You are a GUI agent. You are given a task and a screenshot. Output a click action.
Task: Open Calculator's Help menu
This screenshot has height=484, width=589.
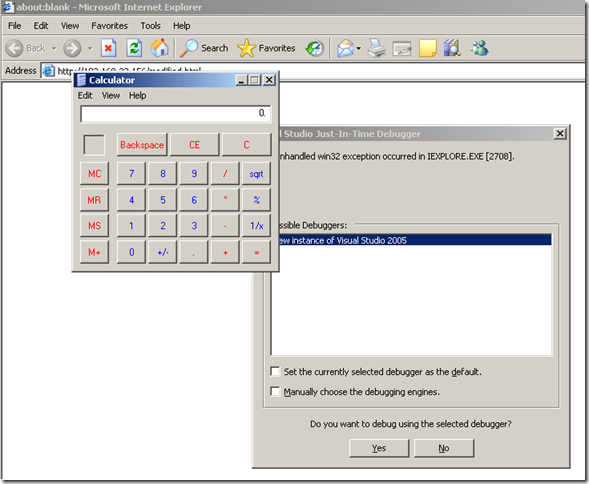coord(137,95)
